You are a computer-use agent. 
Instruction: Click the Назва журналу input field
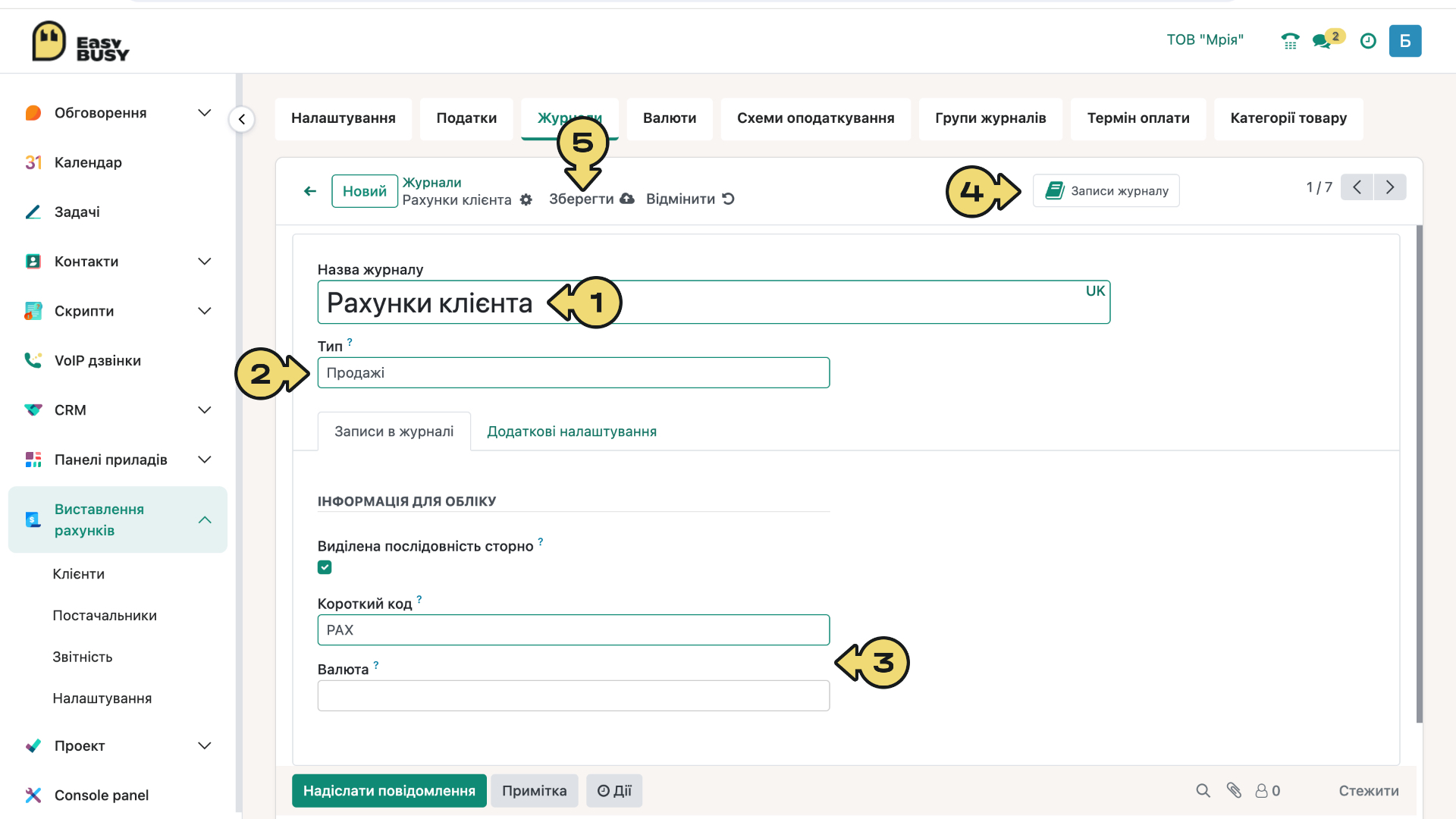point(714,303)
